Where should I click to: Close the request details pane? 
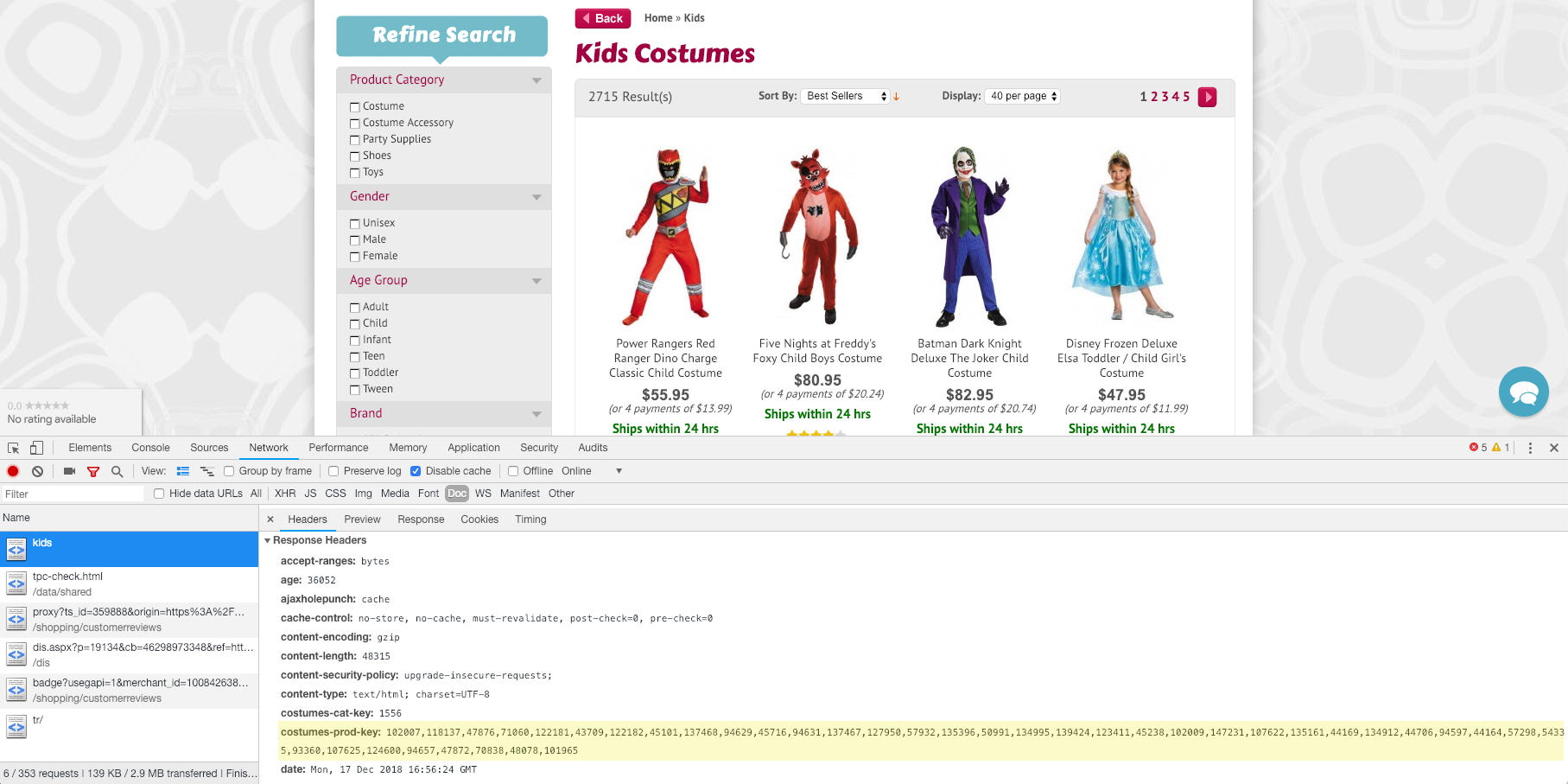[x=270, y=519]
